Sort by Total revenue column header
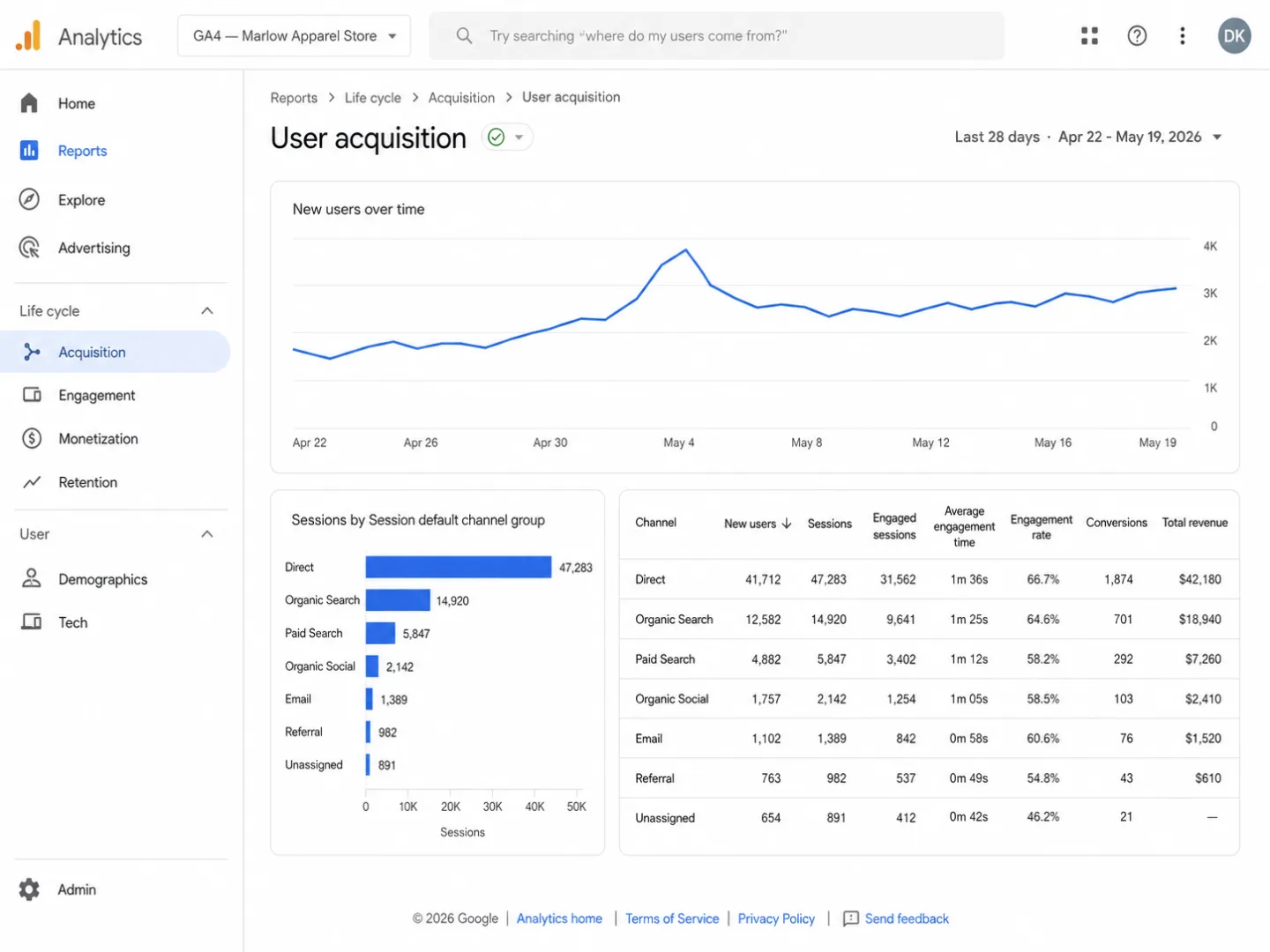Image resolution: width=1270 pixels, height=952 pixels. [1194, 523]
